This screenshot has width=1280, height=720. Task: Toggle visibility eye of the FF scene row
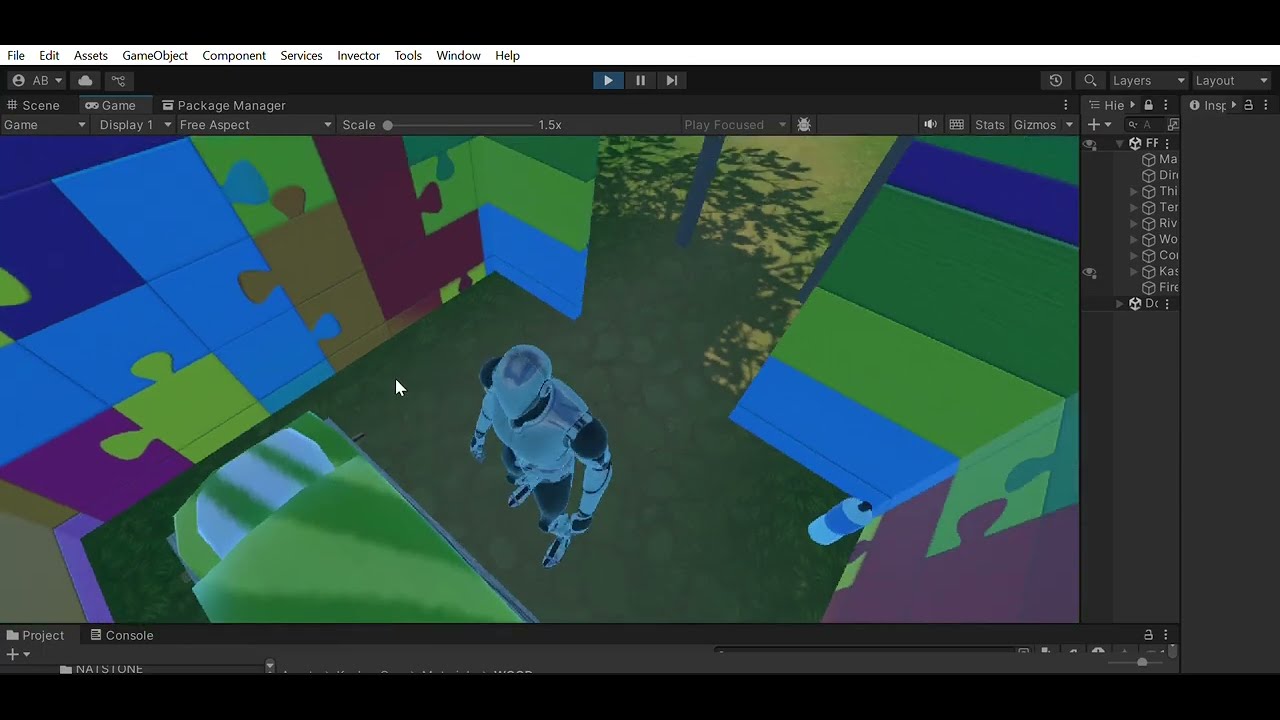(x=1090, y=144)
